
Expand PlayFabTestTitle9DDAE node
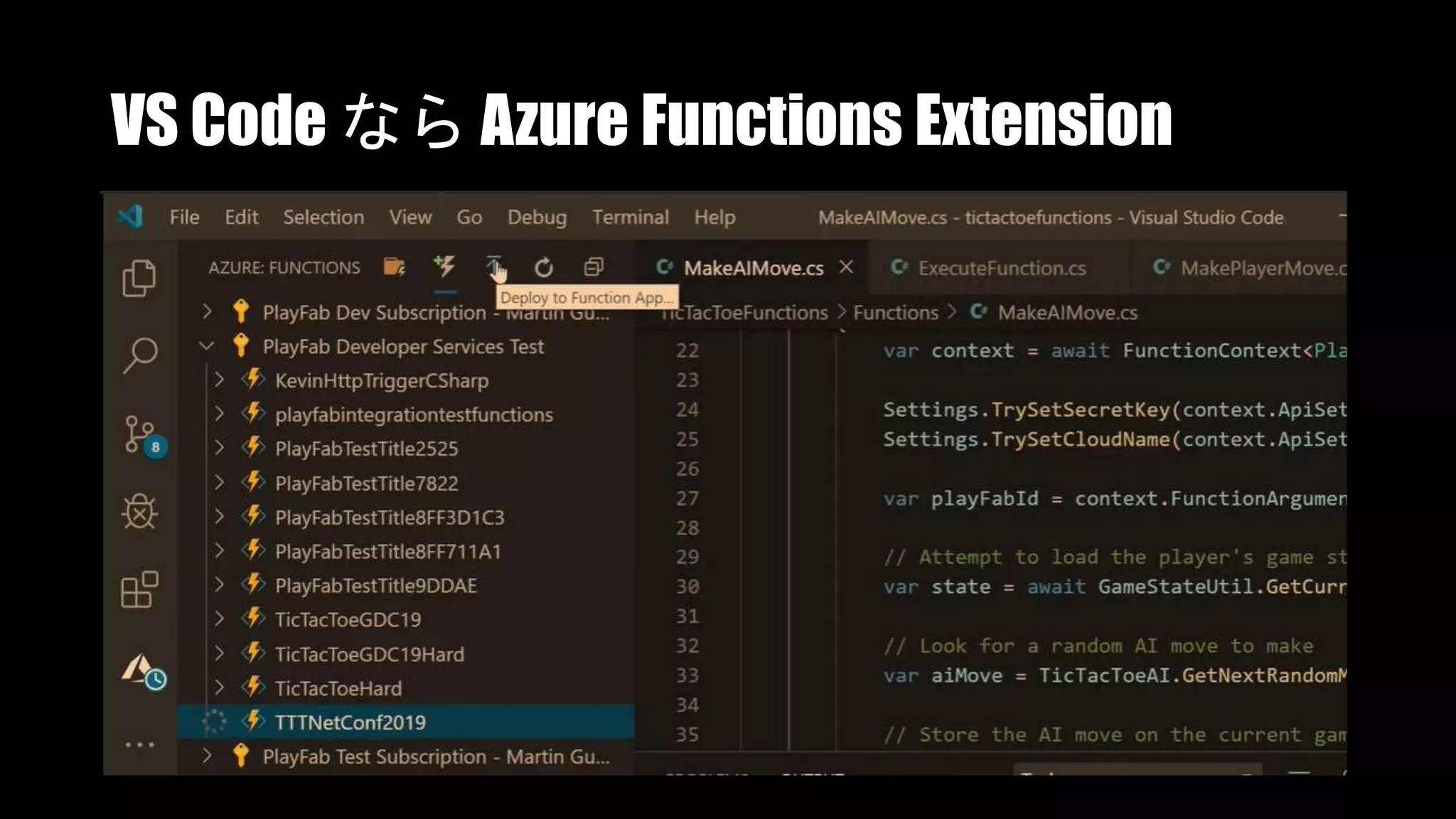pos(219,585)
